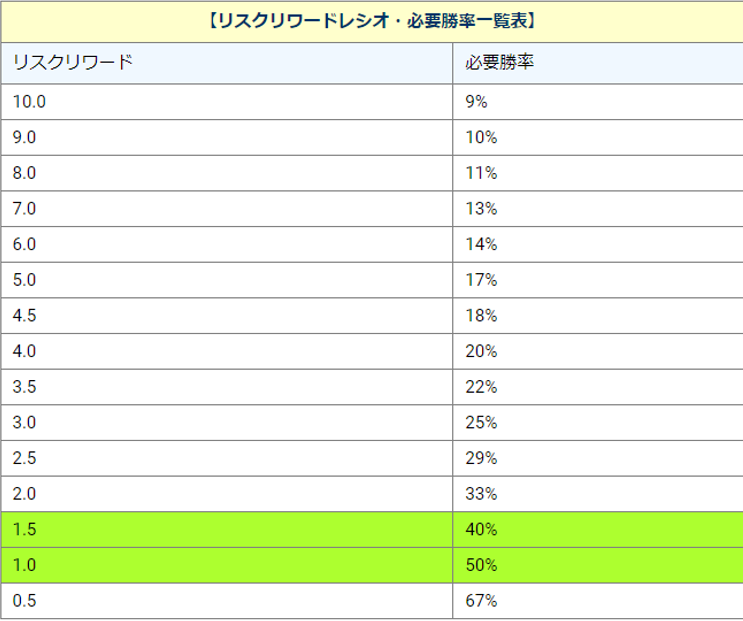This screenshot has width=743, height=621.
Task: Select the 7.0 risk reward cell
Action: 26,208
